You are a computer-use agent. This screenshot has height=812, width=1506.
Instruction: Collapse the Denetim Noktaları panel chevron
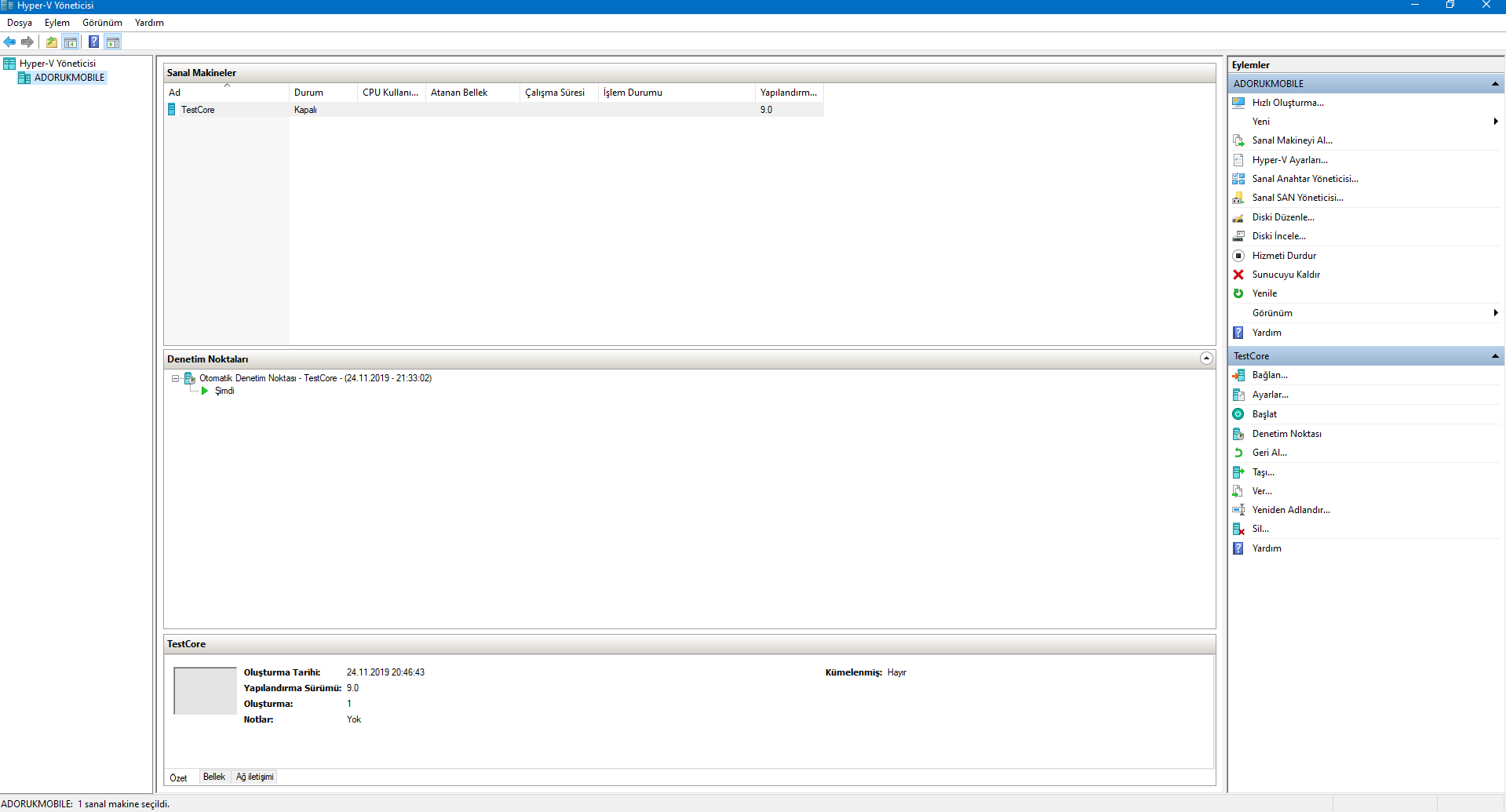[1206, 359]
